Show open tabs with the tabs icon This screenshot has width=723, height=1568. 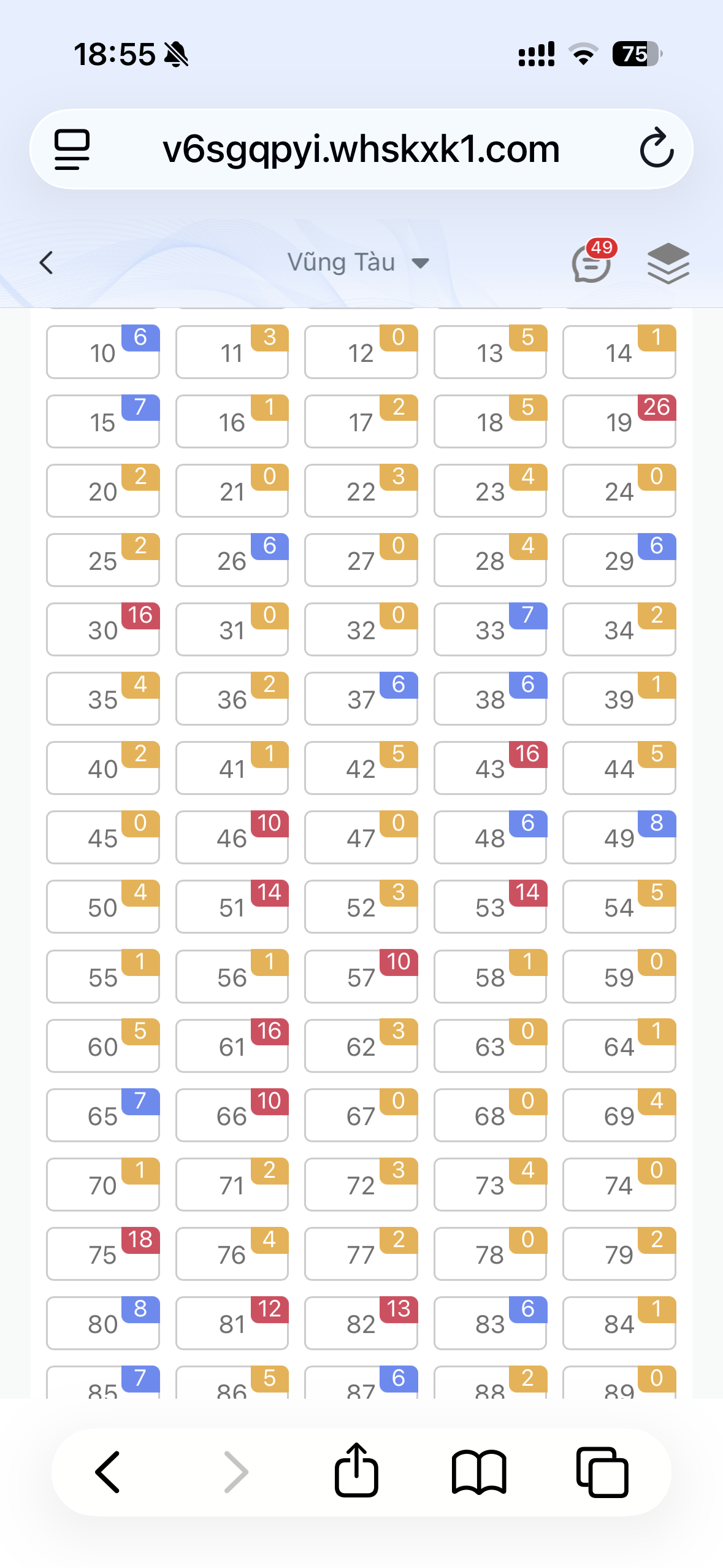click(602, 1472)
